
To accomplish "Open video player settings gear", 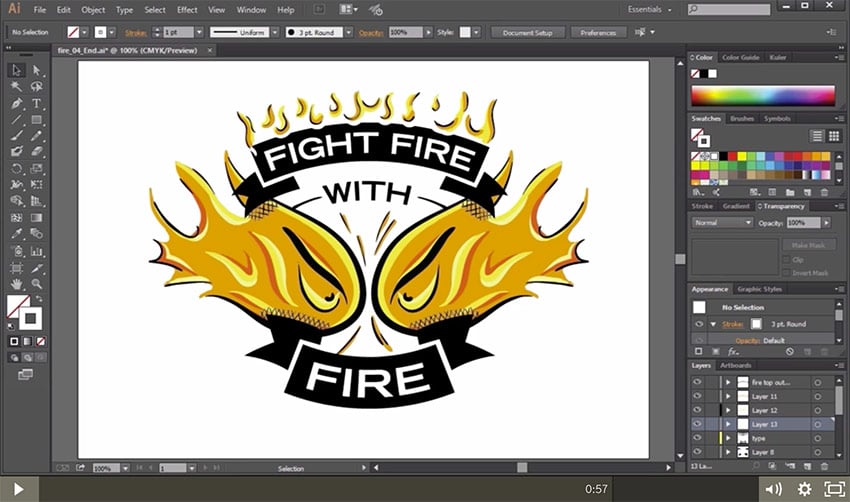I will tap(804, 489).
